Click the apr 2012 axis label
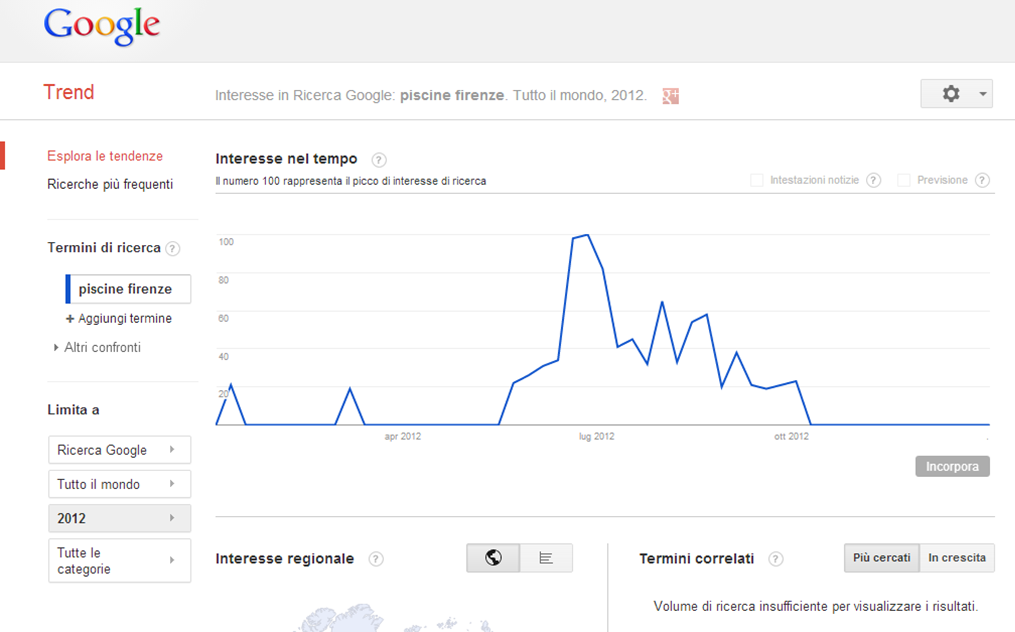Viewport: 1015px width, 632px height. [x=403, y=436]
